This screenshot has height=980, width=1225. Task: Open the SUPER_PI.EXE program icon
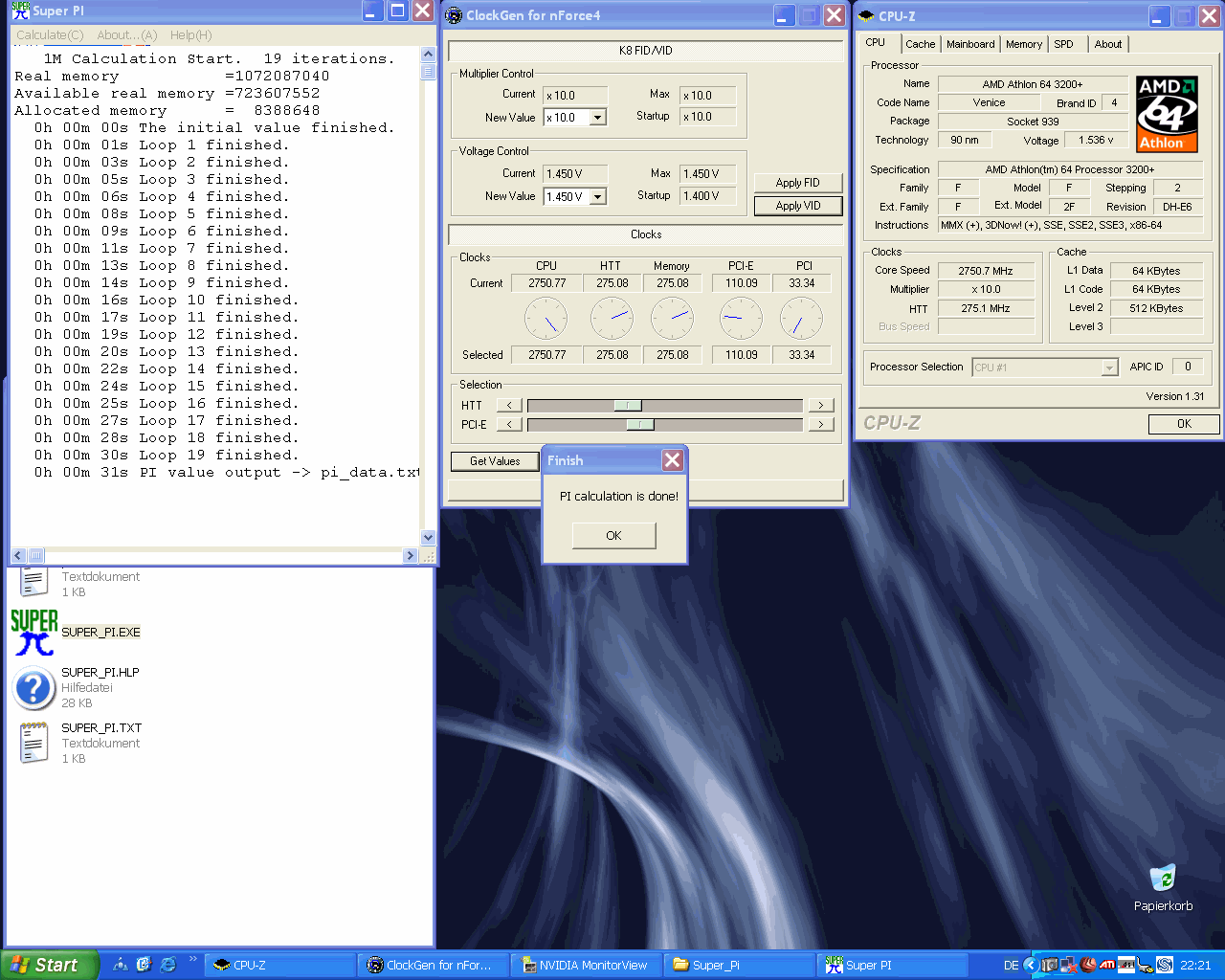tap(34, 633)
